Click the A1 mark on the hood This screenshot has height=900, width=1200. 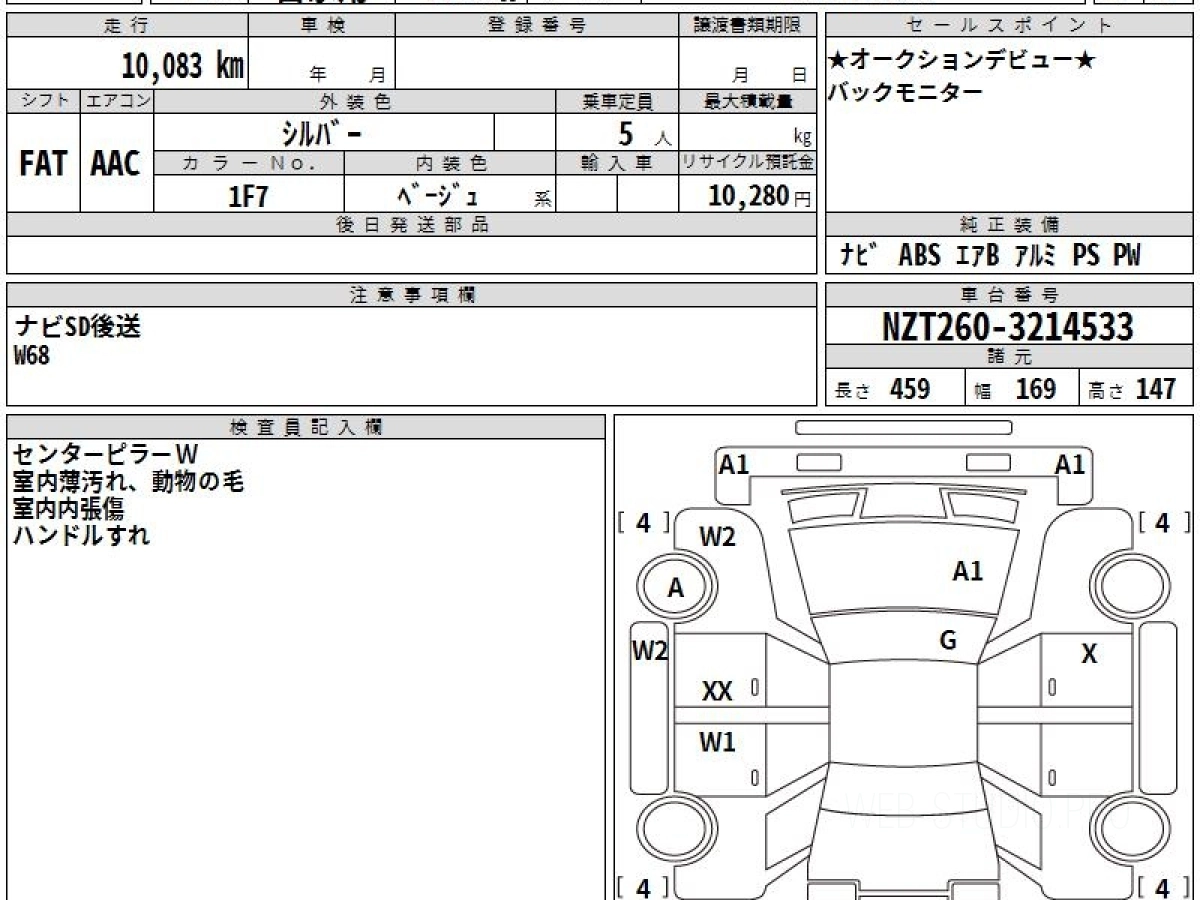pos(967,572)
